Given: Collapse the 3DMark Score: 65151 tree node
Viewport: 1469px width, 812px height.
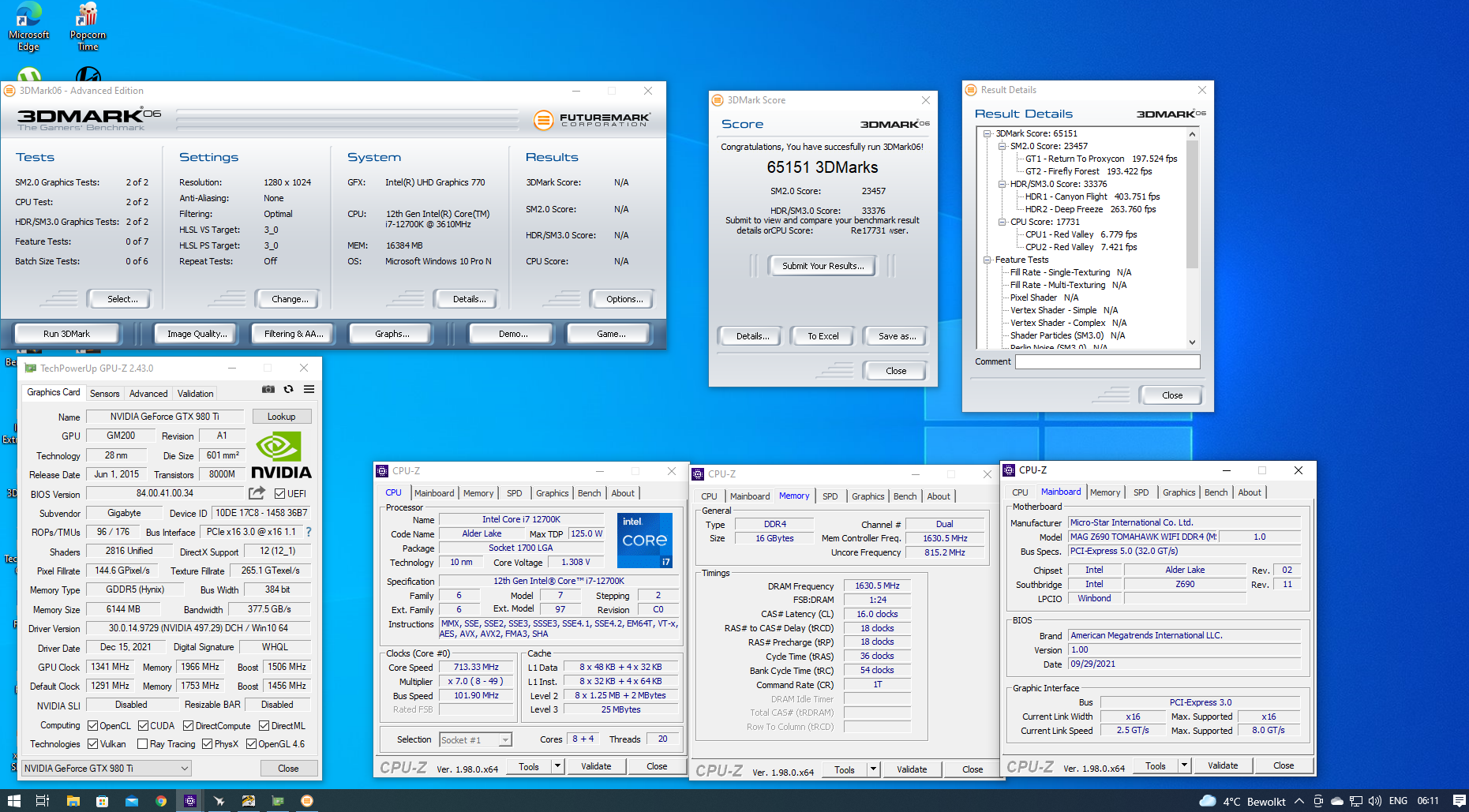Looking at the screenshot, I should point(987,134).
